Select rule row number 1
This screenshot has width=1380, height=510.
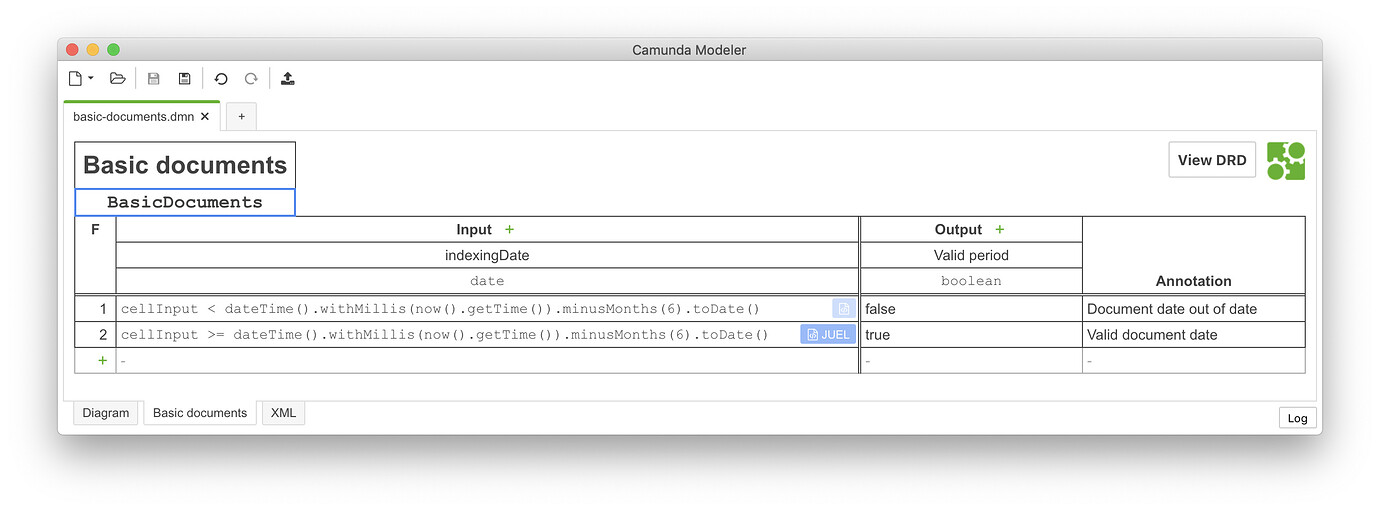pos(95,309)
